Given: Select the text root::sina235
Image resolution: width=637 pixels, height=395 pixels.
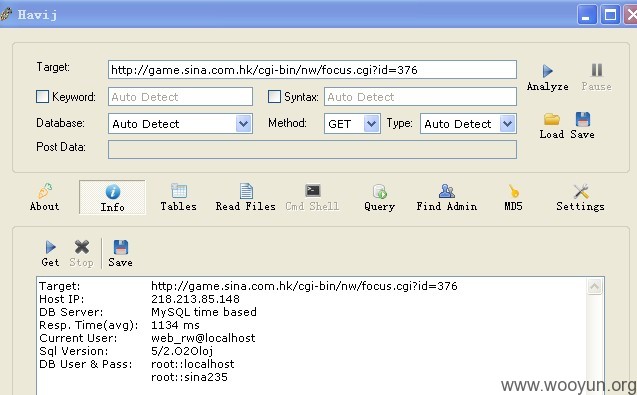Looking at the screenshot, I should pos(189,377).
